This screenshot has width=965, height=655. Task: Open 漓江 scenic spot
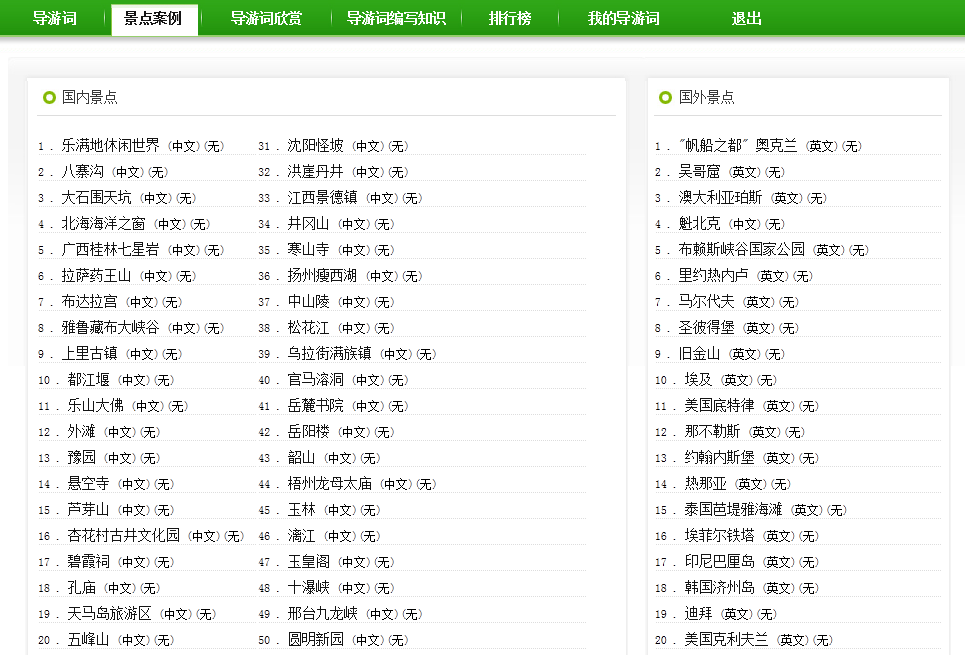click(x=302, y=536)
